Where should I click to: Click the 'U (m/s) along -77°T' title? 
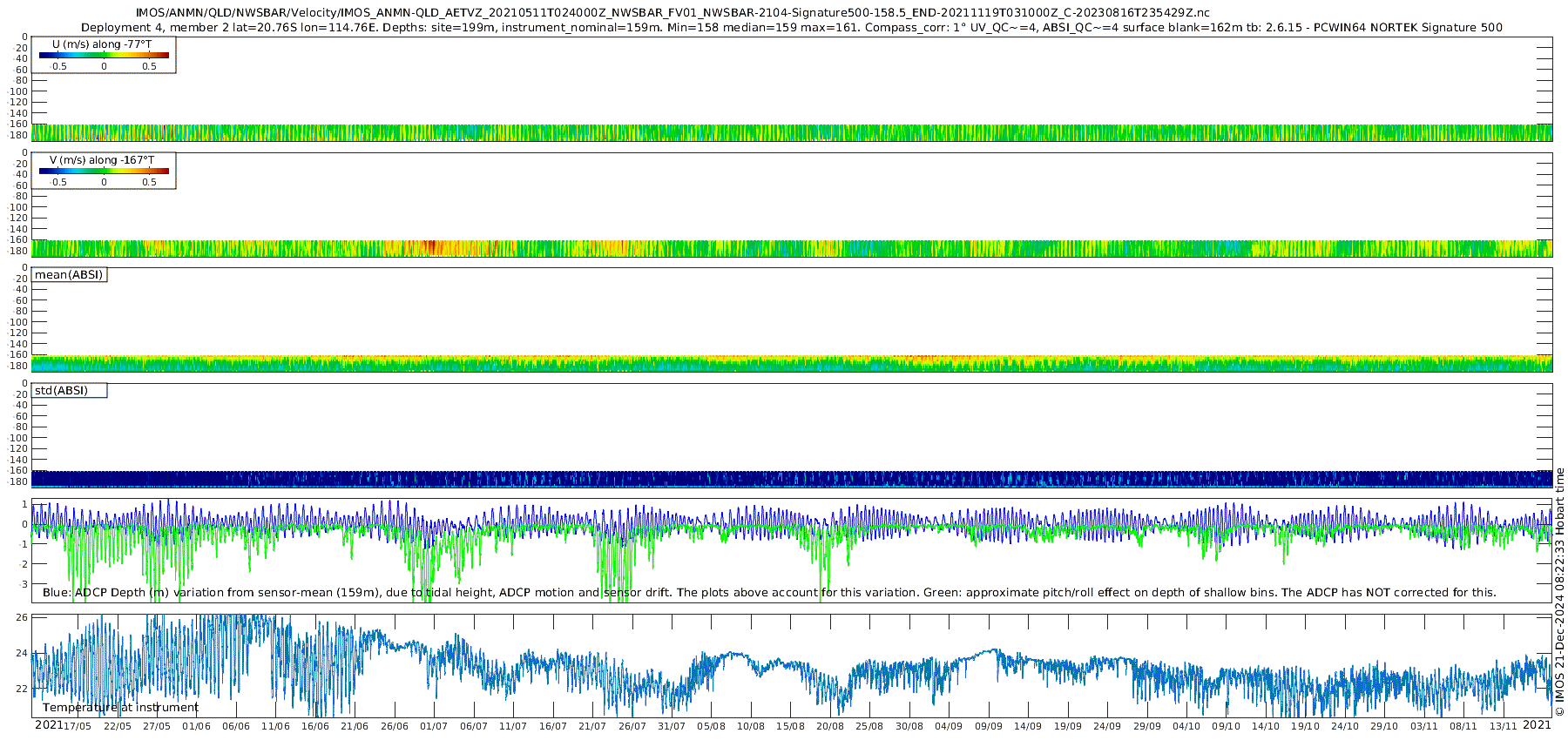click(102, 44)
